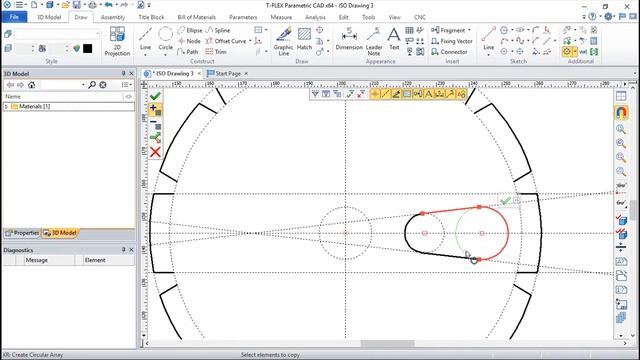Click the black color swatch in Style
This screenshot has width=640, height=360.
pos(88,49)
